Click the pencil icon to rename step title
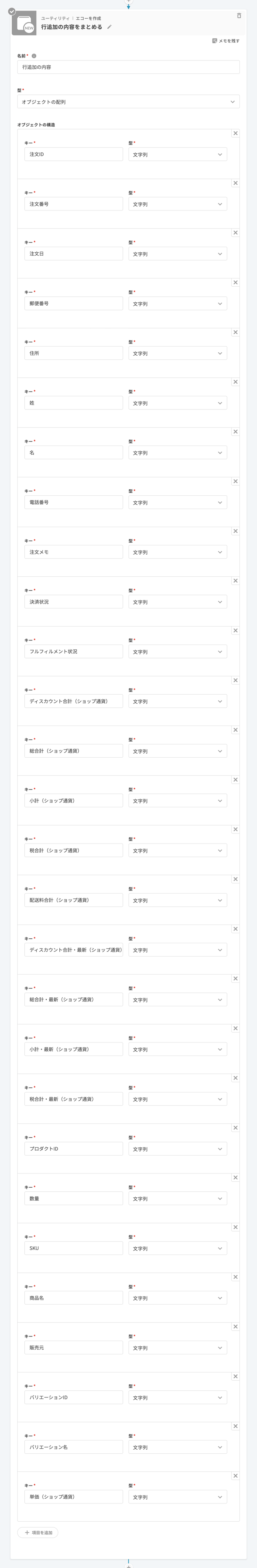The width and height of the screenshot is (257, 1568). pyautogui.click(x=109, y=27)
